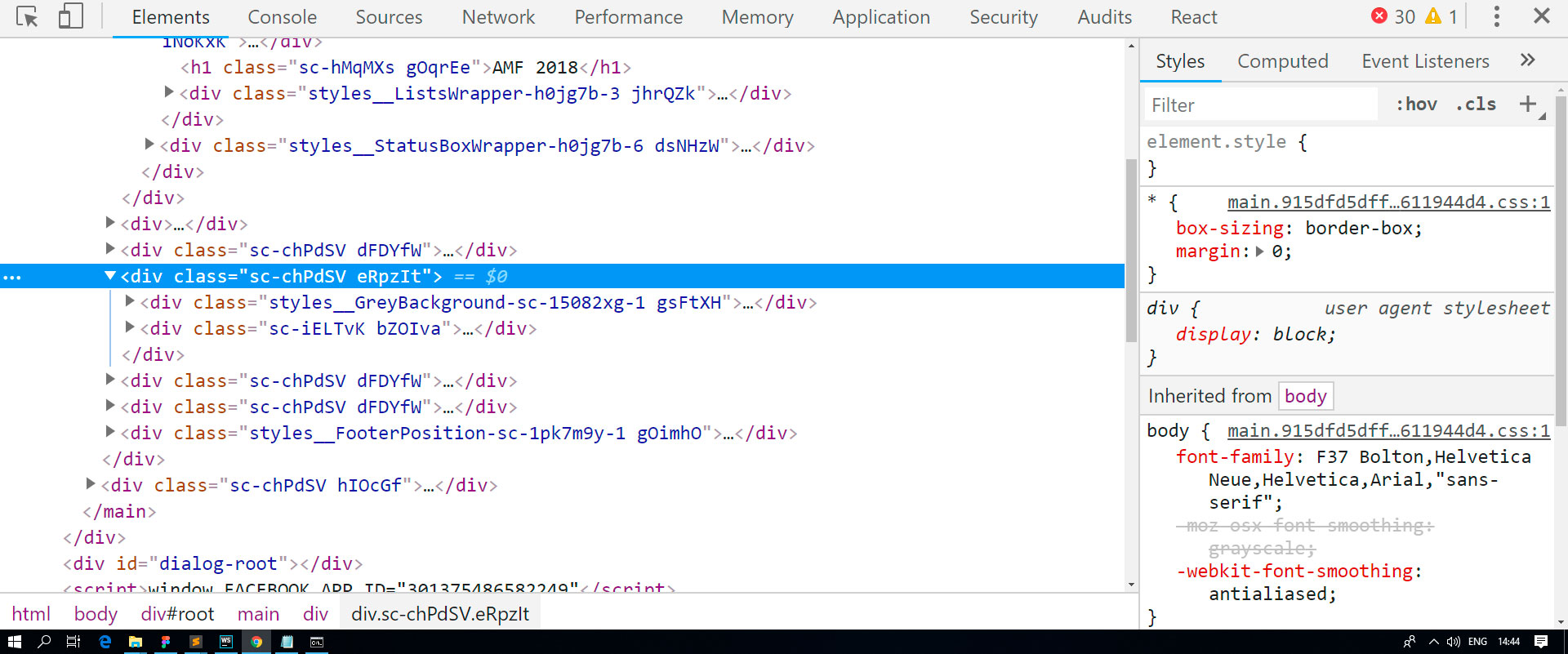This screenshot has width=1568, height=654.
Task: Open the Command Prompt taskbar icon
Action: [317, 642]
